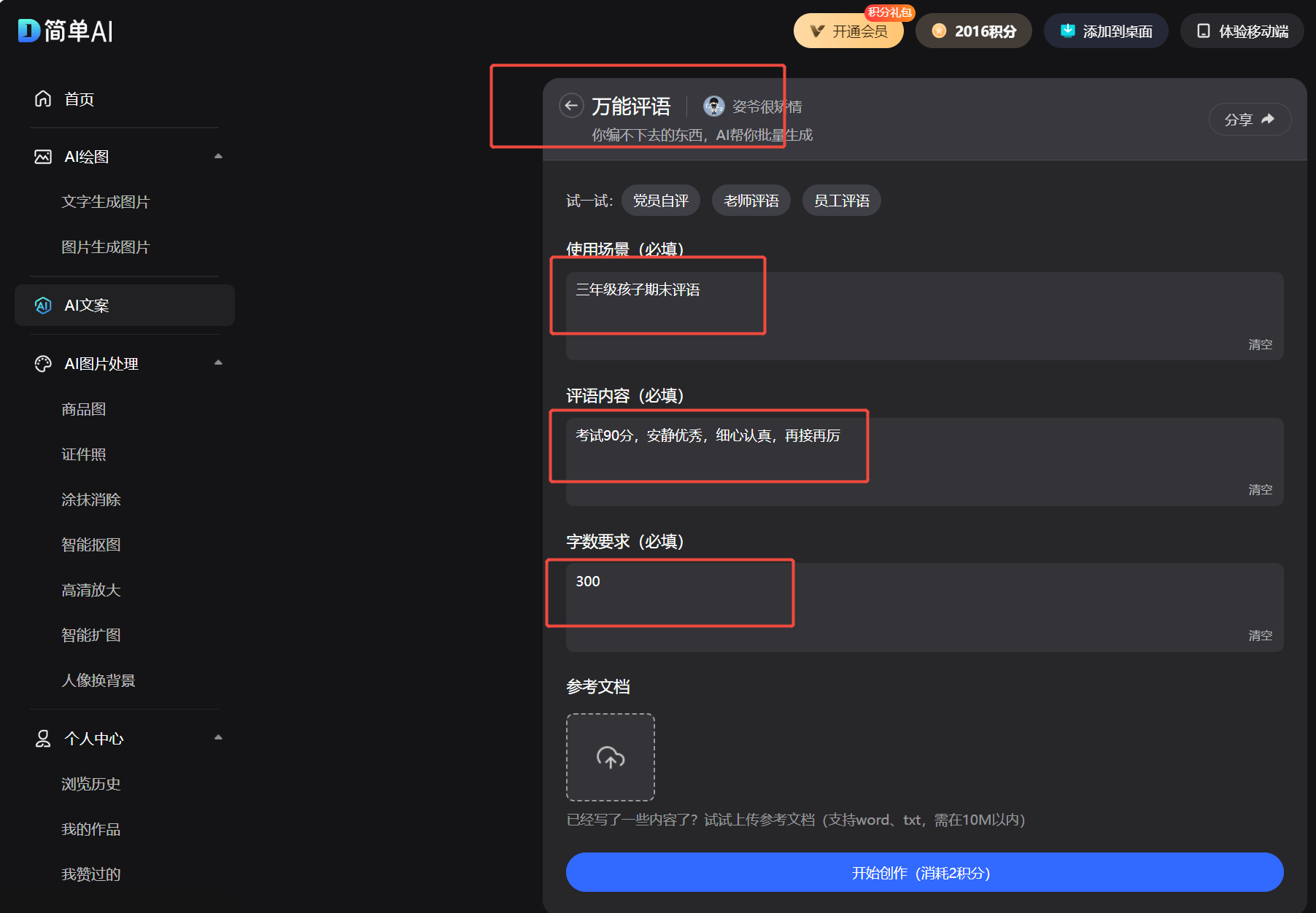Clear the 使用场景 field with 清空
The width and height of the screenshot is (1316, 913).
[1260, 344]
